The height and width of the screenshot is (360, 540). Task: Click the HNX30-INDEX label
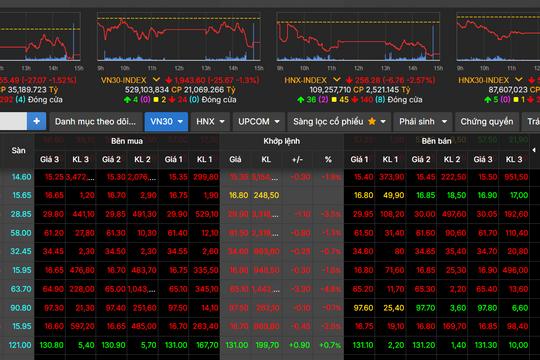484,80
